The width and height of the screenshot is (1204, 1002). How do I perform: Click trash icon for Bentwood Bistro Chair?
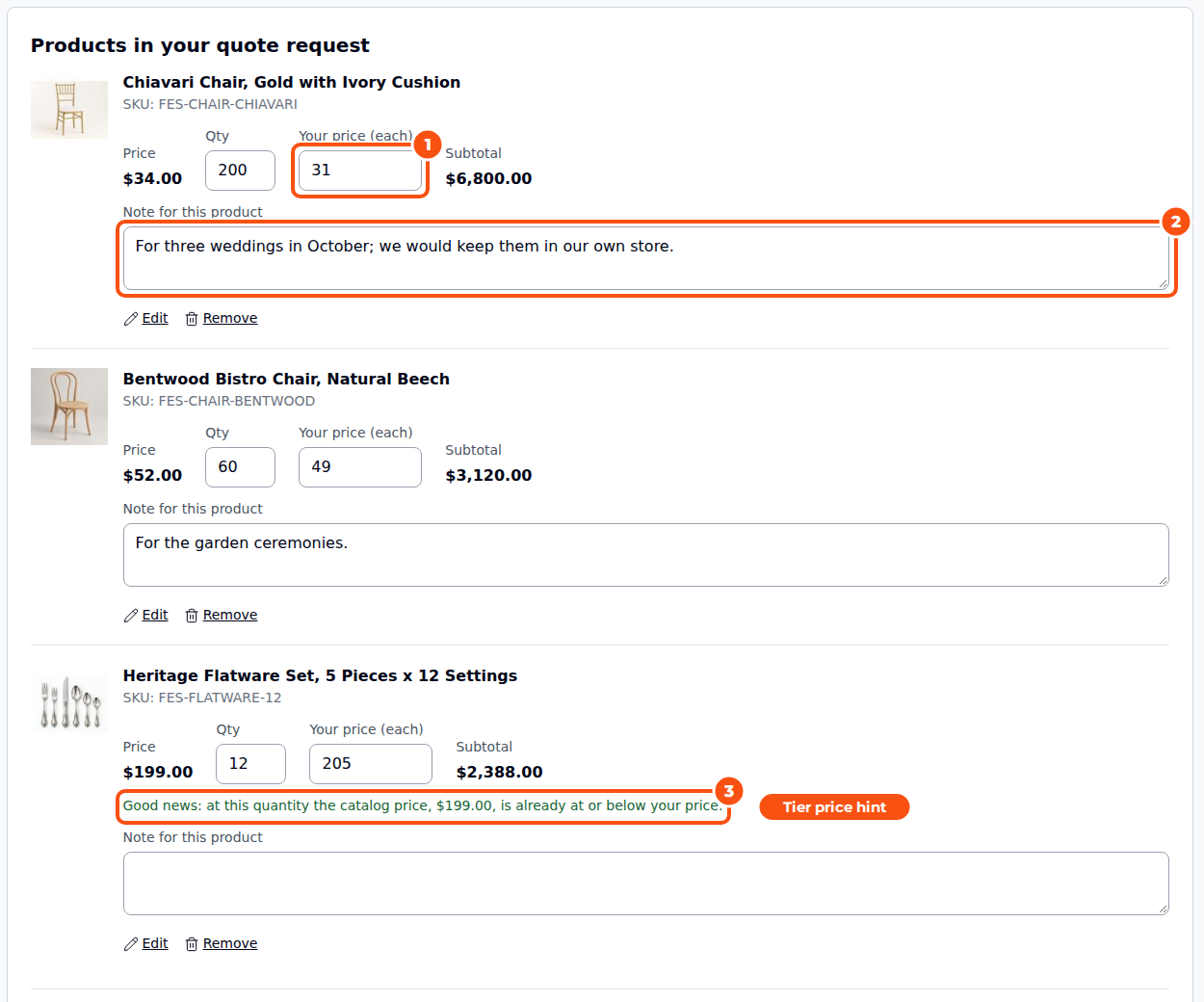click(192, 616)
